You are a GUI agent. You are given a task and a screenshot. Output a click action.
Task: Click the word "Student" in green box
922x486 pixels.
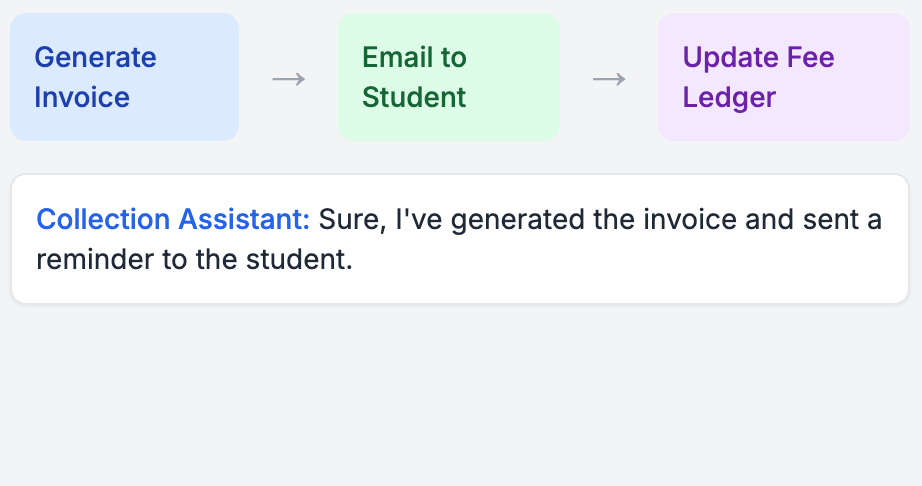coord(414,97)
